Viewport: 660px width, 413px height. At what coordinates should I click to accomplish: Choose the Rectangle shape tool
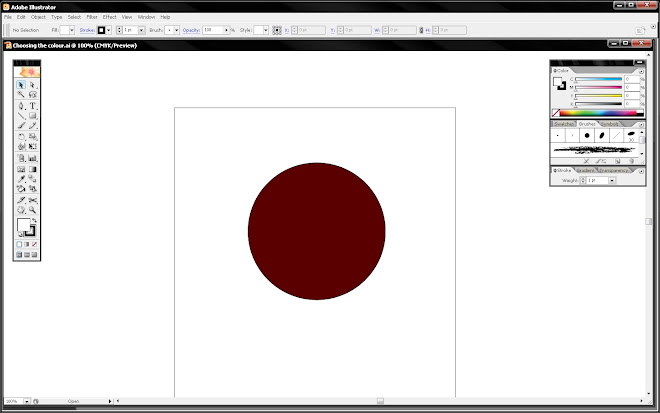tap(32, 115)
